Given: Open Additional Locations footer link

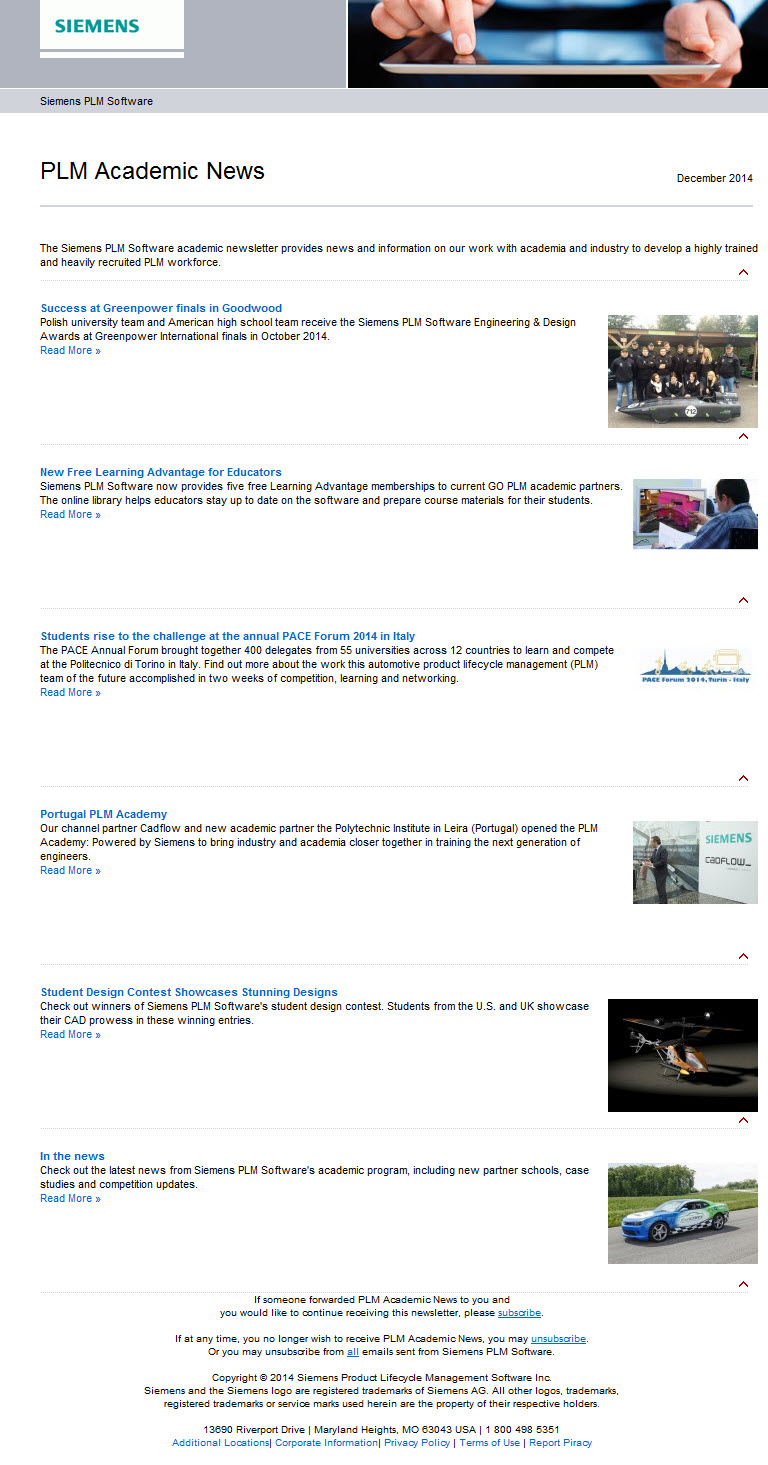Looking at the screenshot, I should (x=220, y=1443).
